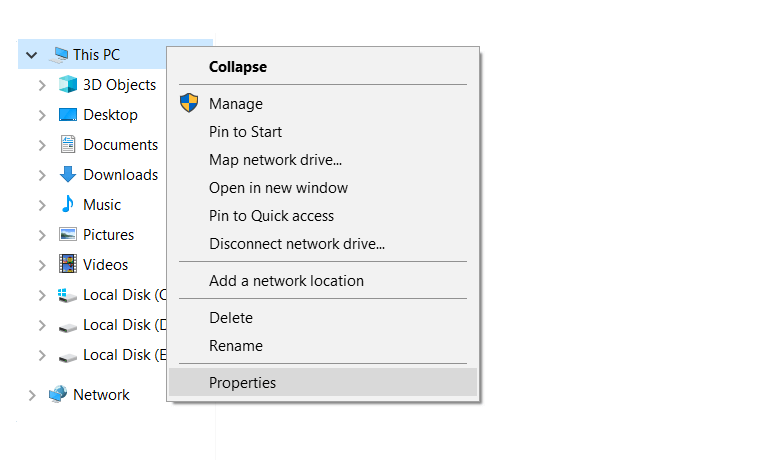
Task: Collapse the This PC tree node chevron
Action: 31,55
